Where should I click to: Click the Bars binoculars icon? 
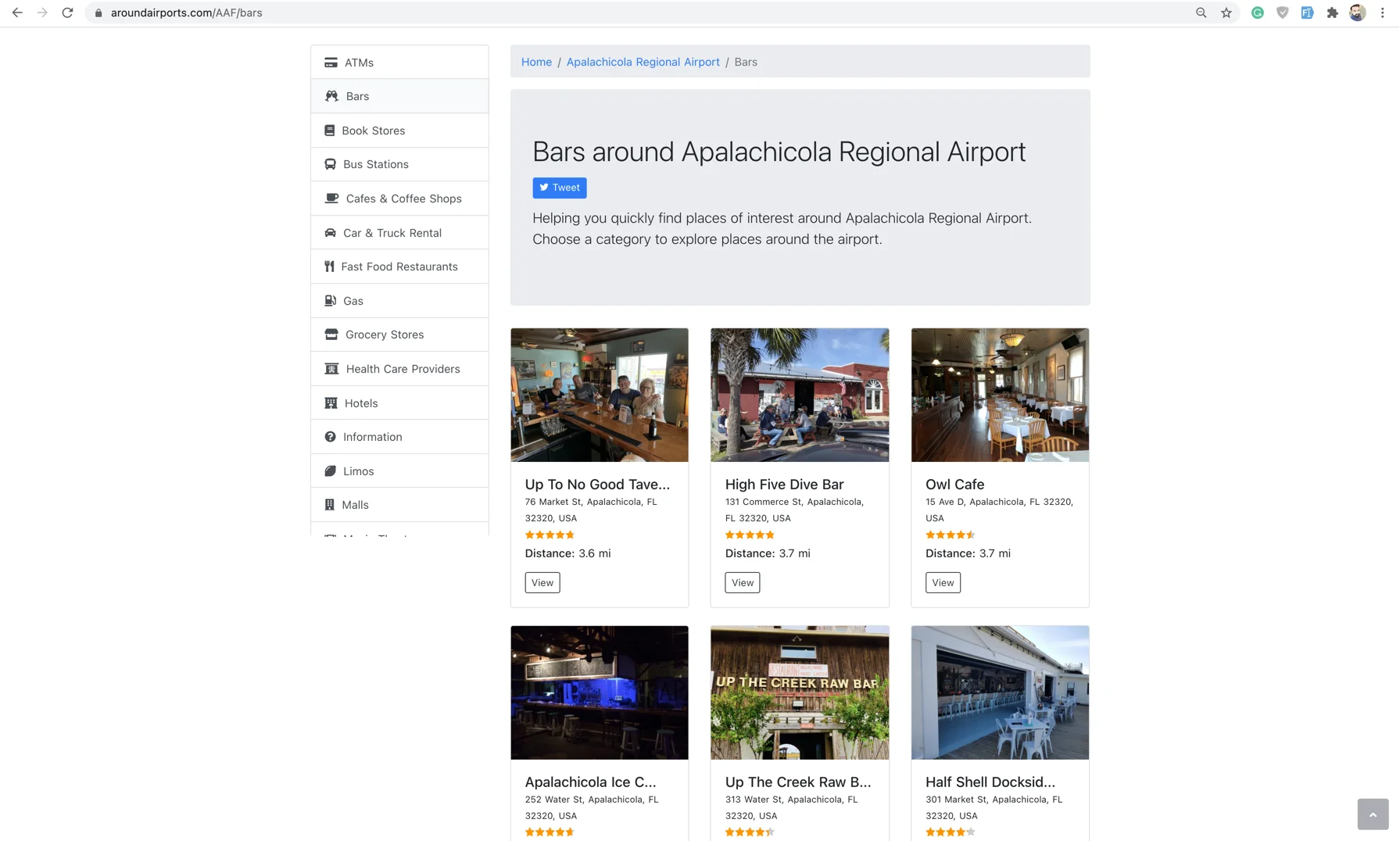coord(331,96)
